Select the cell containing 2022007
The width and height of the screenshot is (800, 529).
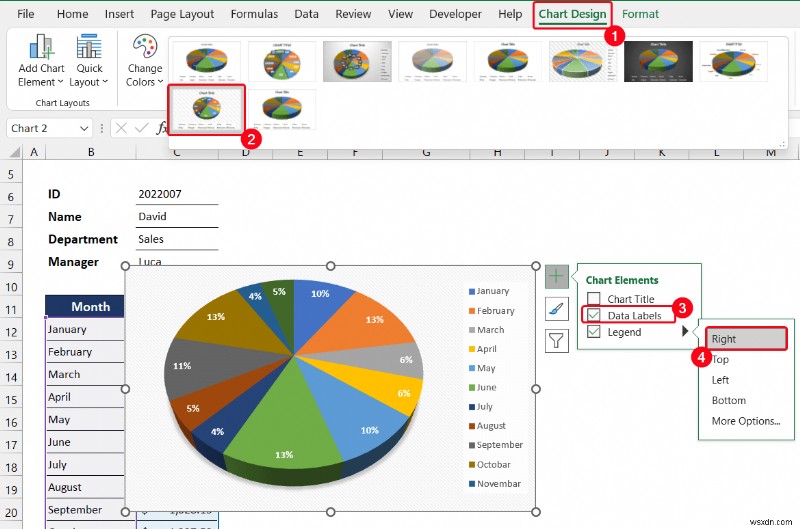tap(177, 194)
